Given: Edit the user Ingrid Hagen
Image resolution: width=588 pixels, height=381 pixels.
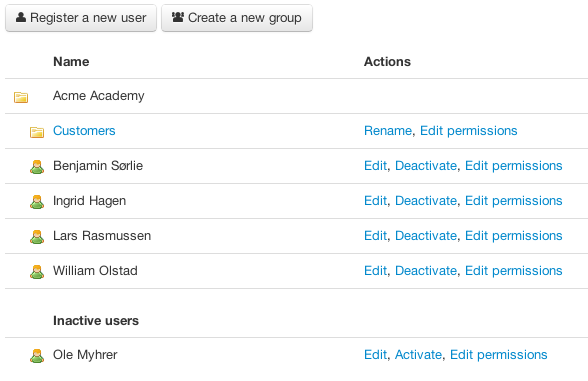Looking at the screenshot, I should [x=375, y=201].
